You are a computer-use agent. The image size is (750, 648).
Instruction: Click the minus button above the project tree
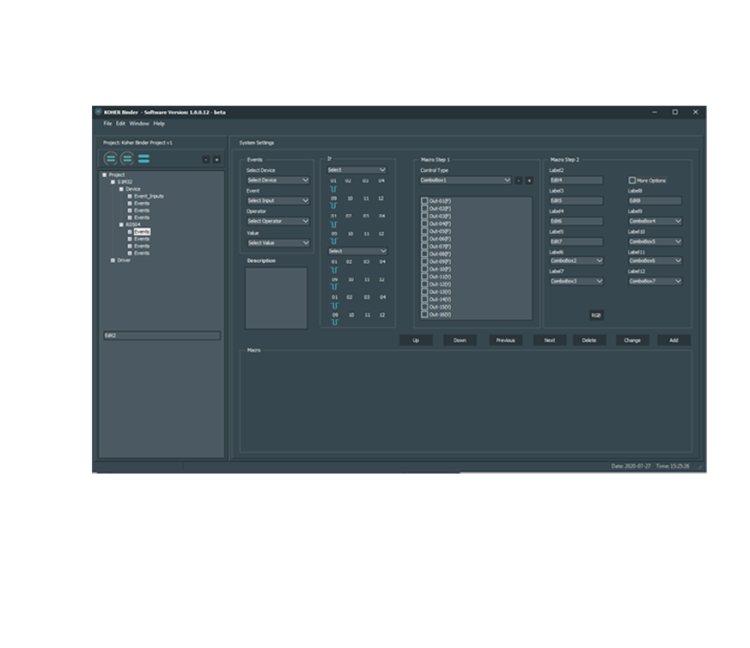pos(206,159)
